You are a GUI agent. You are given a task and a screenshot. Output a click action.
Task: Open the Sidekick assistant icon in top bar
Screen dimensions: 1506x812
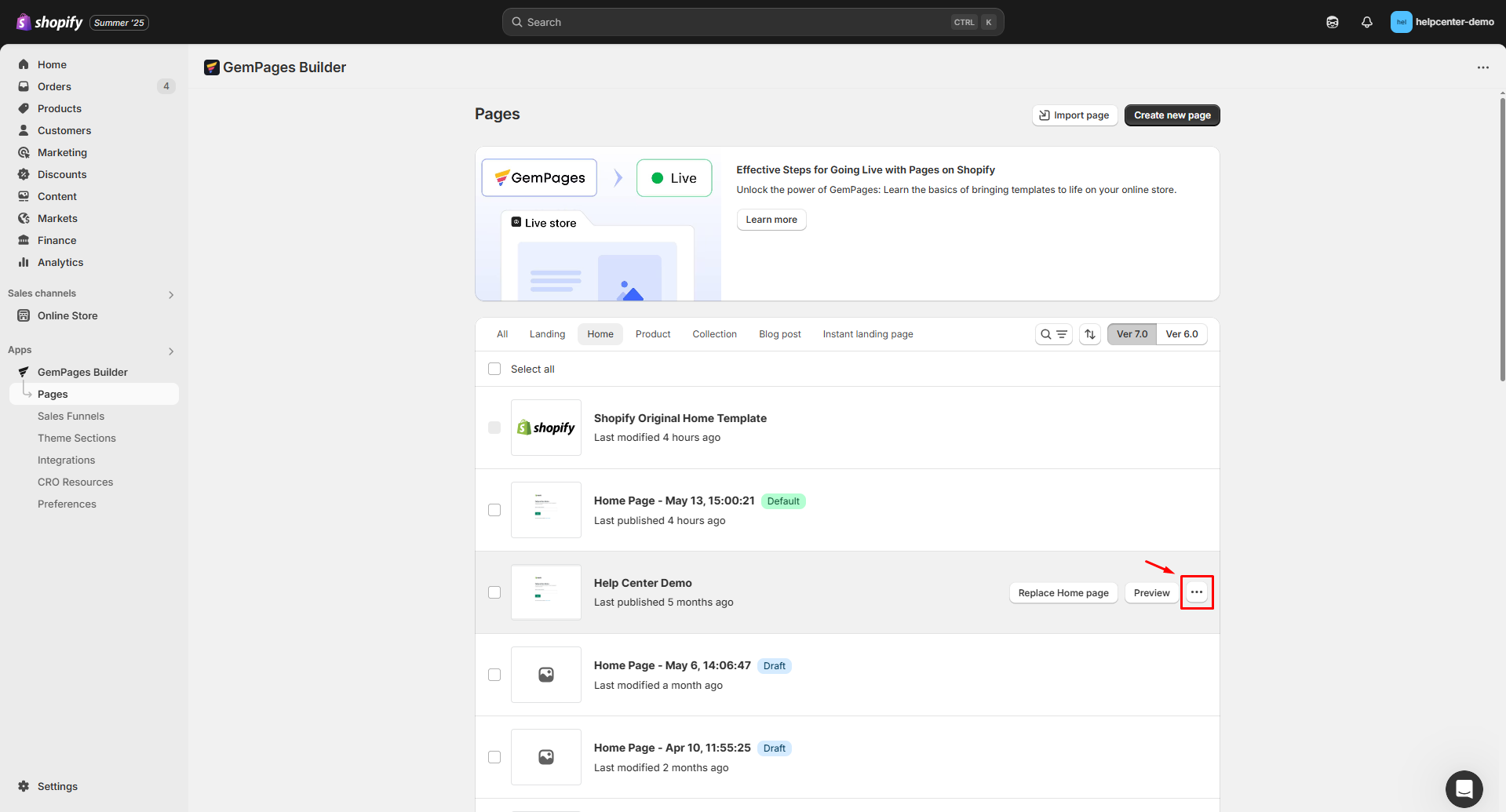click(x=1332, y=22)
